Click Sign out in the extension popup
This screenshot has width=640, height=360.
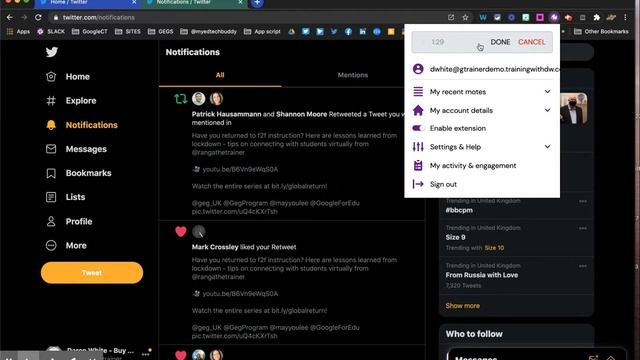(x=443, y=184)
